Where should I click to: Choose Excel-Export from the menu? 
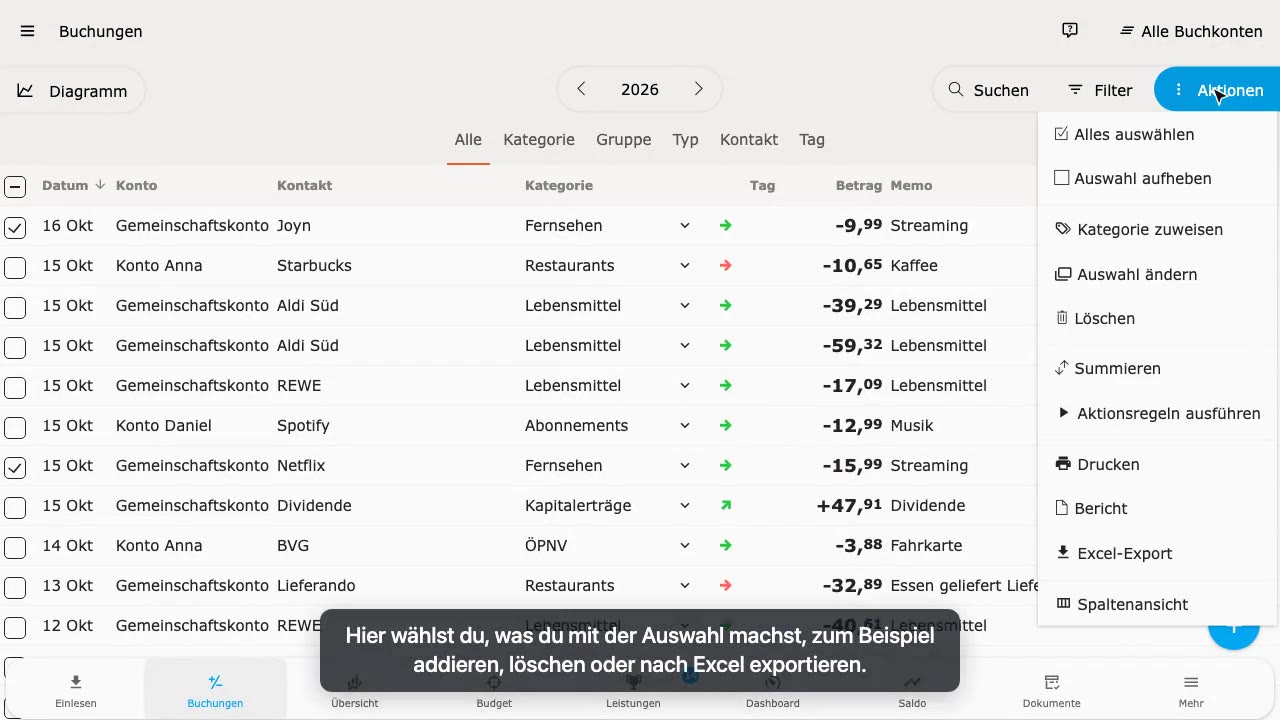(1159, 553)
